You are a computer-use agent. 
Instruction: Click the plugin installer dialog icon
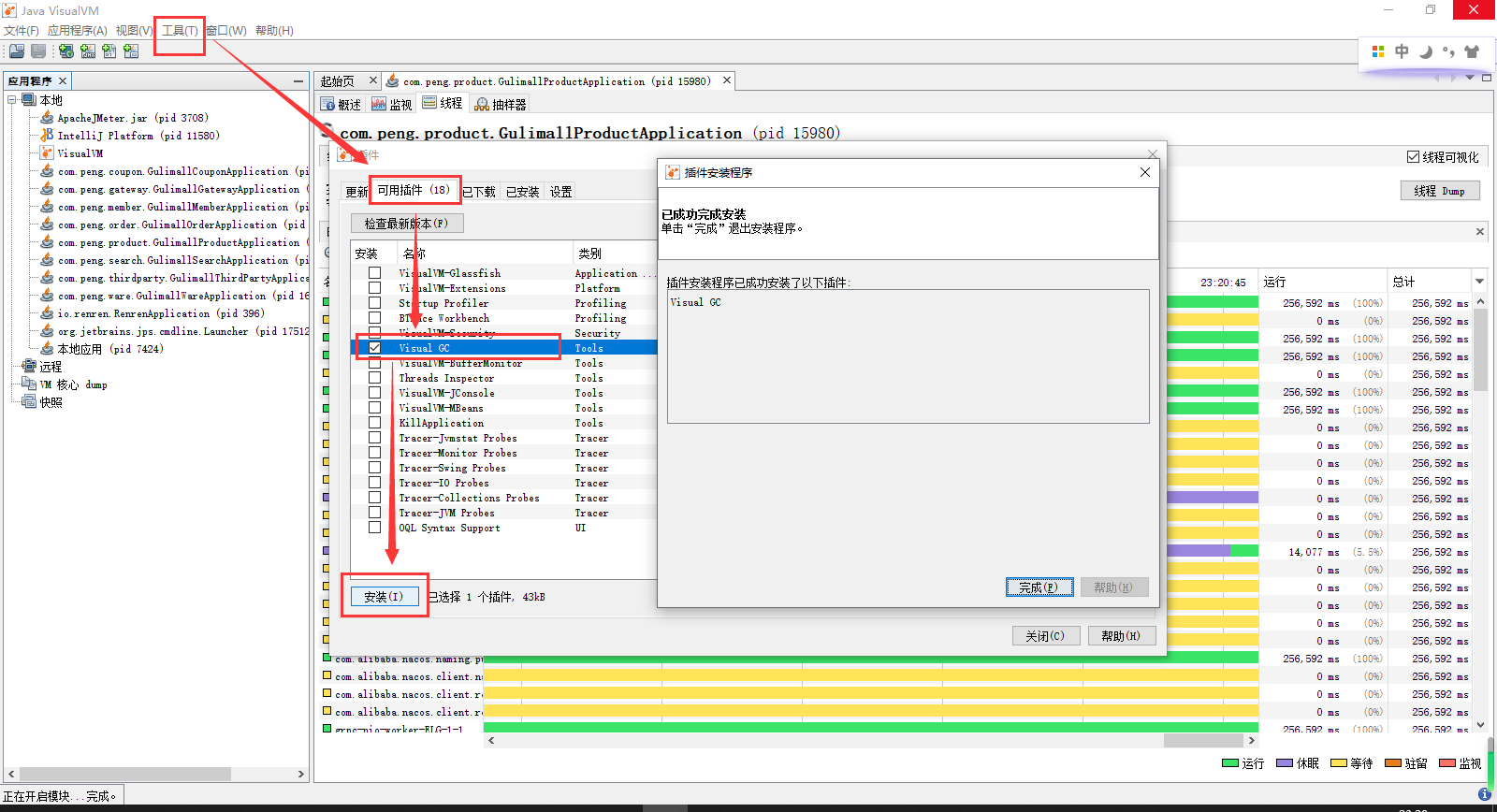[673, 172]
